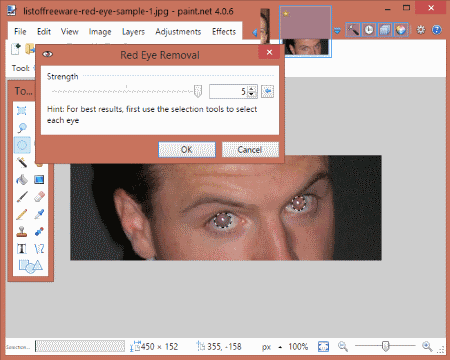Increase Strength with the up spinner arrow
The image size is (450, 360).
coord(252,88)
